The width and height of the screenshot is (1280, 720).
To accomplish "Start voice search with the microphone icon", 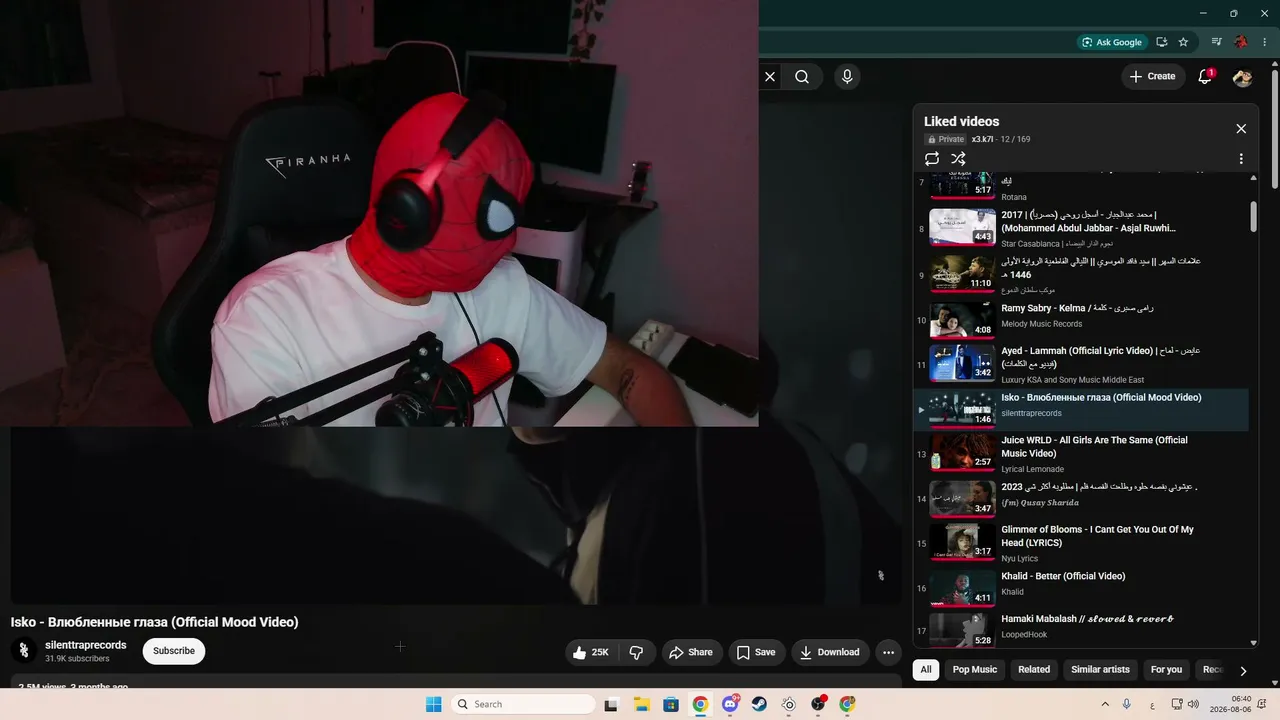I will (x=847, y=76).
